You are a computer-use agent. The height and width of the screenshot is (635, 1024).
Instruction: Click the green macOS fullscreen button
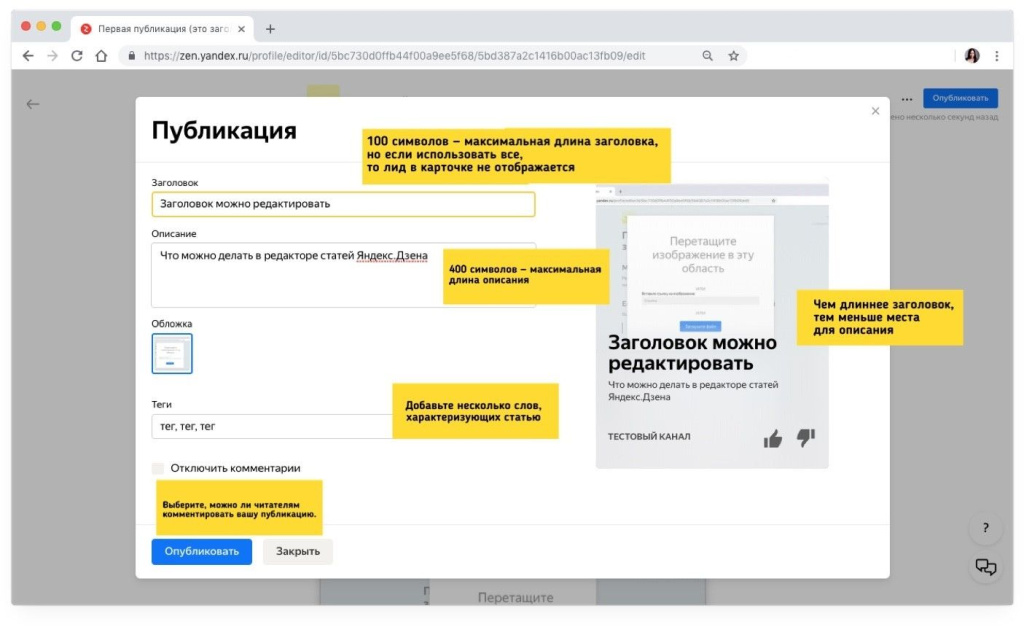click(56, 26)
